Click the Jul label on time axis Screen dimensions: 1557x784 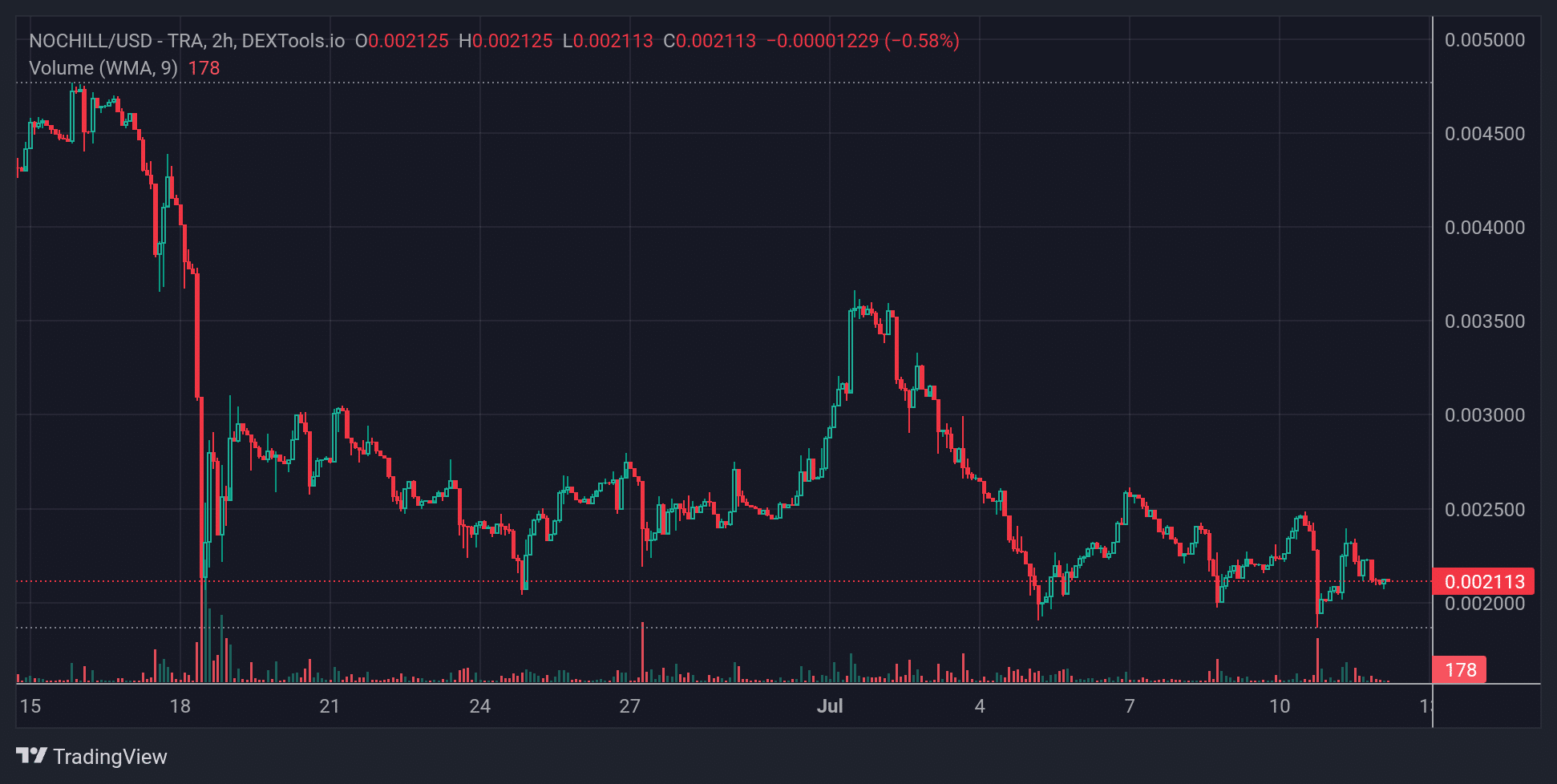point(830,706)
